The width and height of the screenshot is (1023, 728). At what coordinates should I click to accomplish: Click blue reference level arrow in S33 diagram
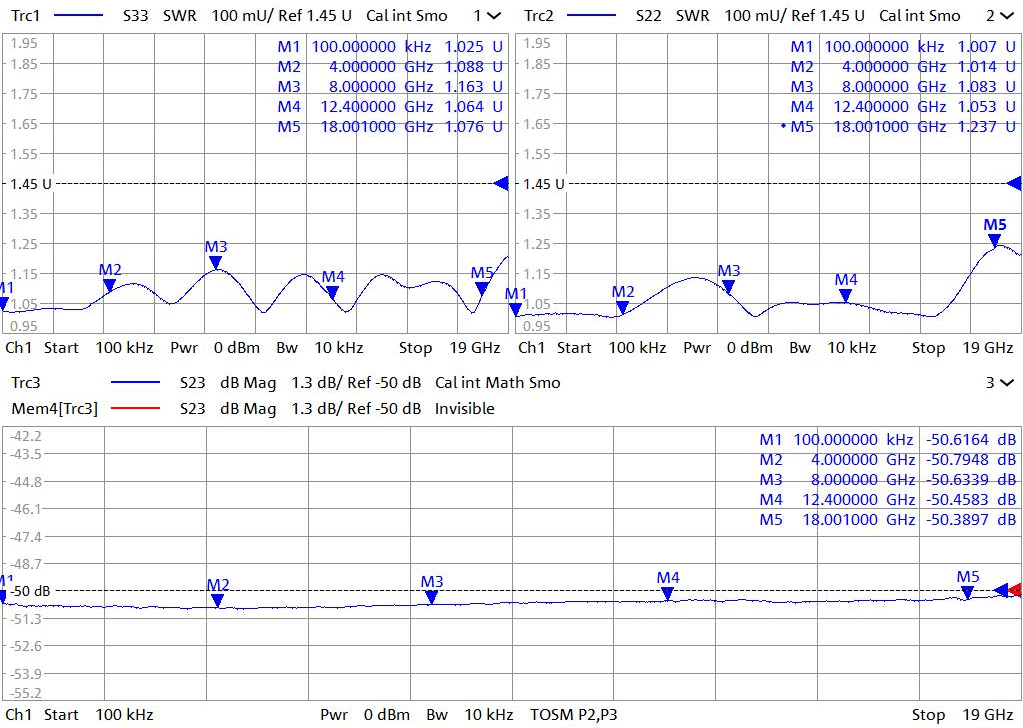tap(501, 183)
